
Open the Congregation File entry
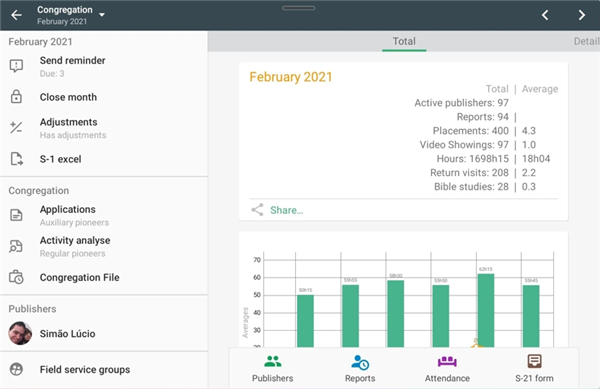[104, 277]
